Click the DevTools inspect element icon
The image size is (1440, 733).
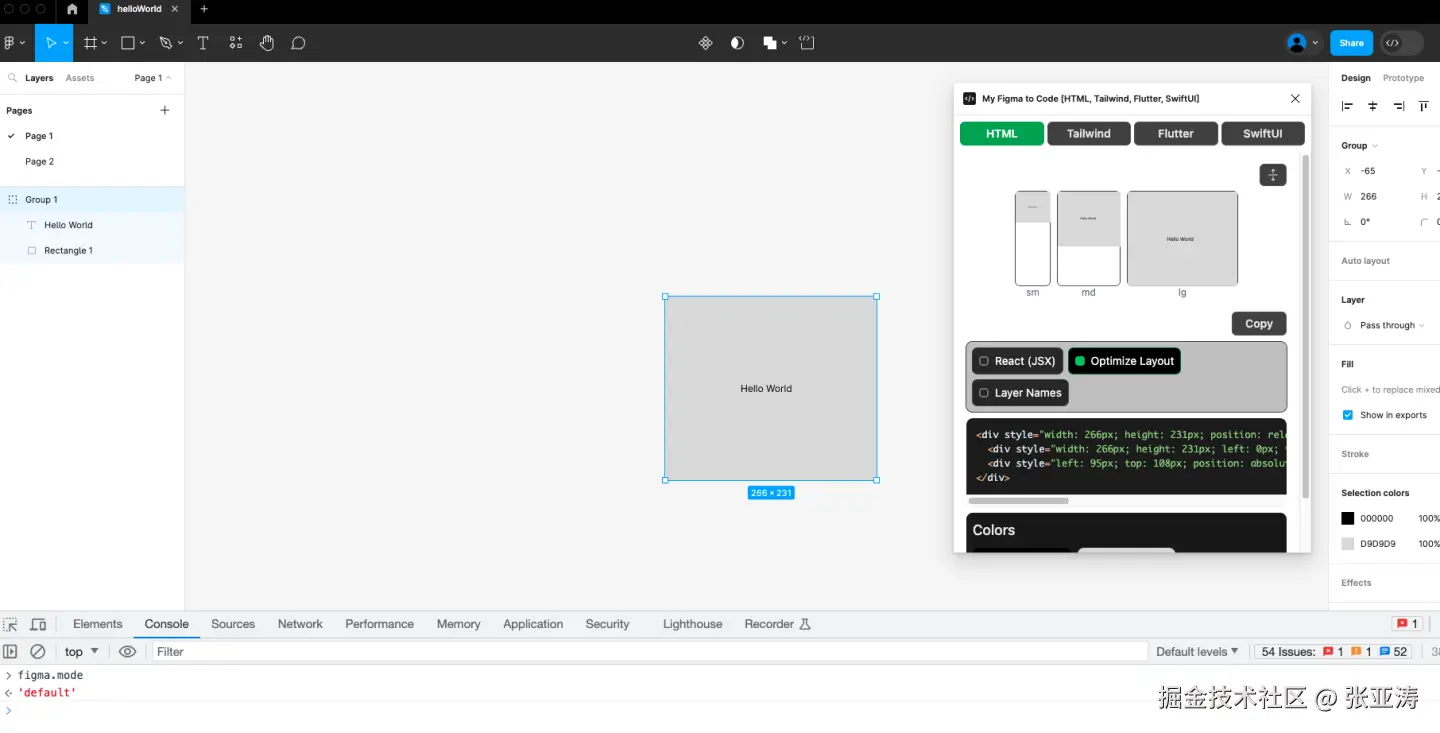[x=11, y=624]
